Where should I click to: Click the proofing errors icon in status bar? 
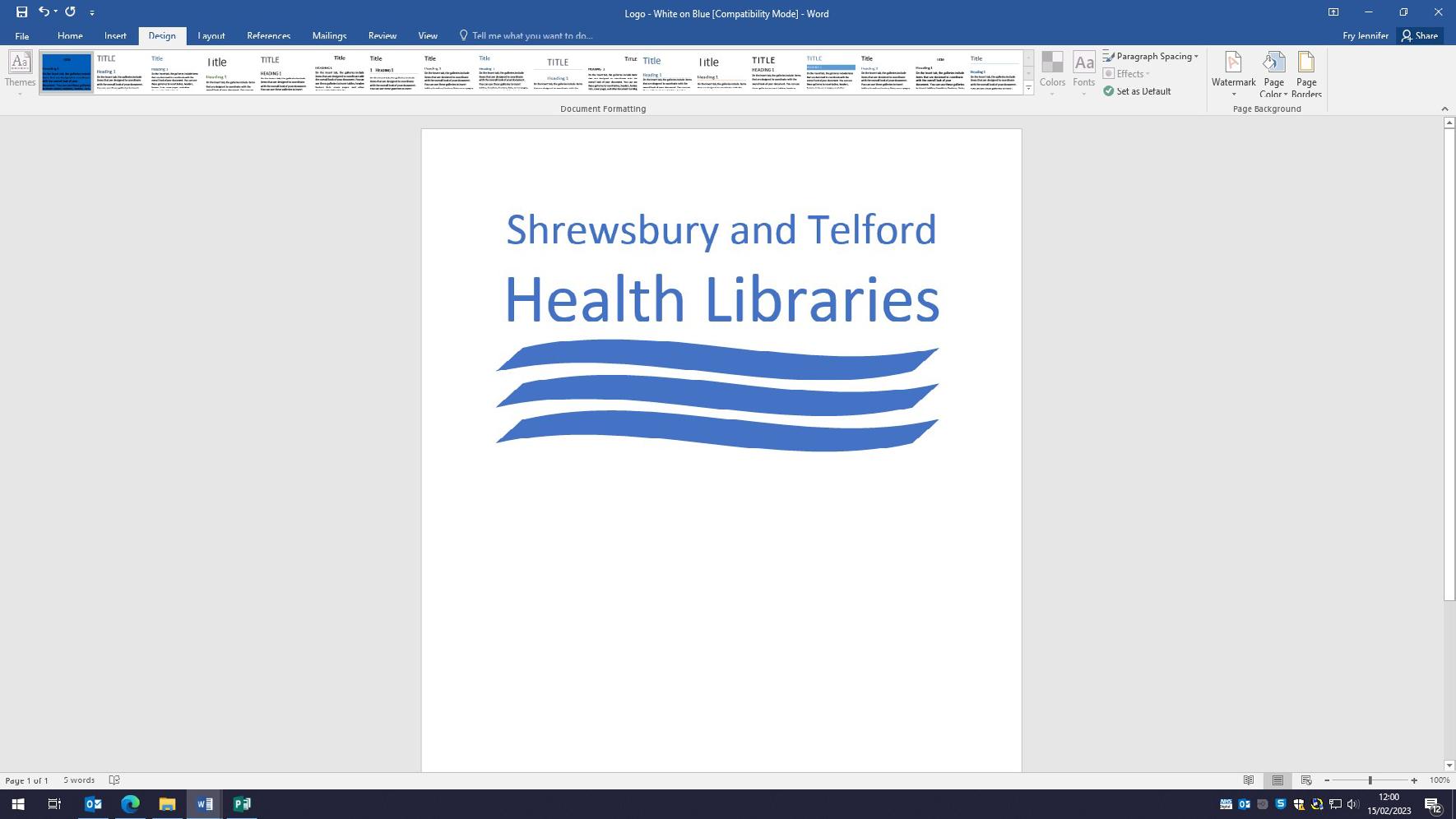click(114, 780)
